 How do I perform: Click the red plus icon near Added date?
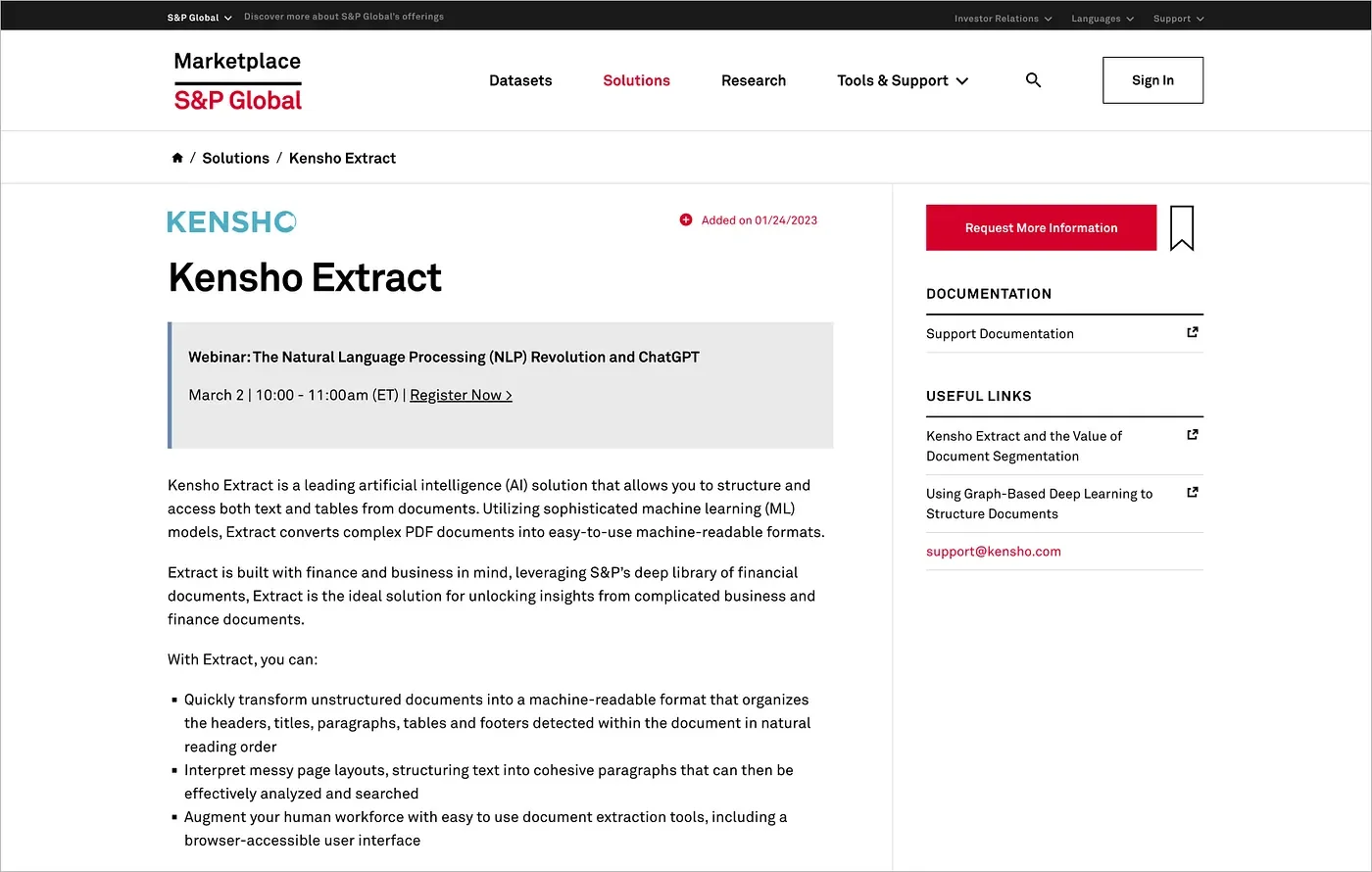click(686, 219)
